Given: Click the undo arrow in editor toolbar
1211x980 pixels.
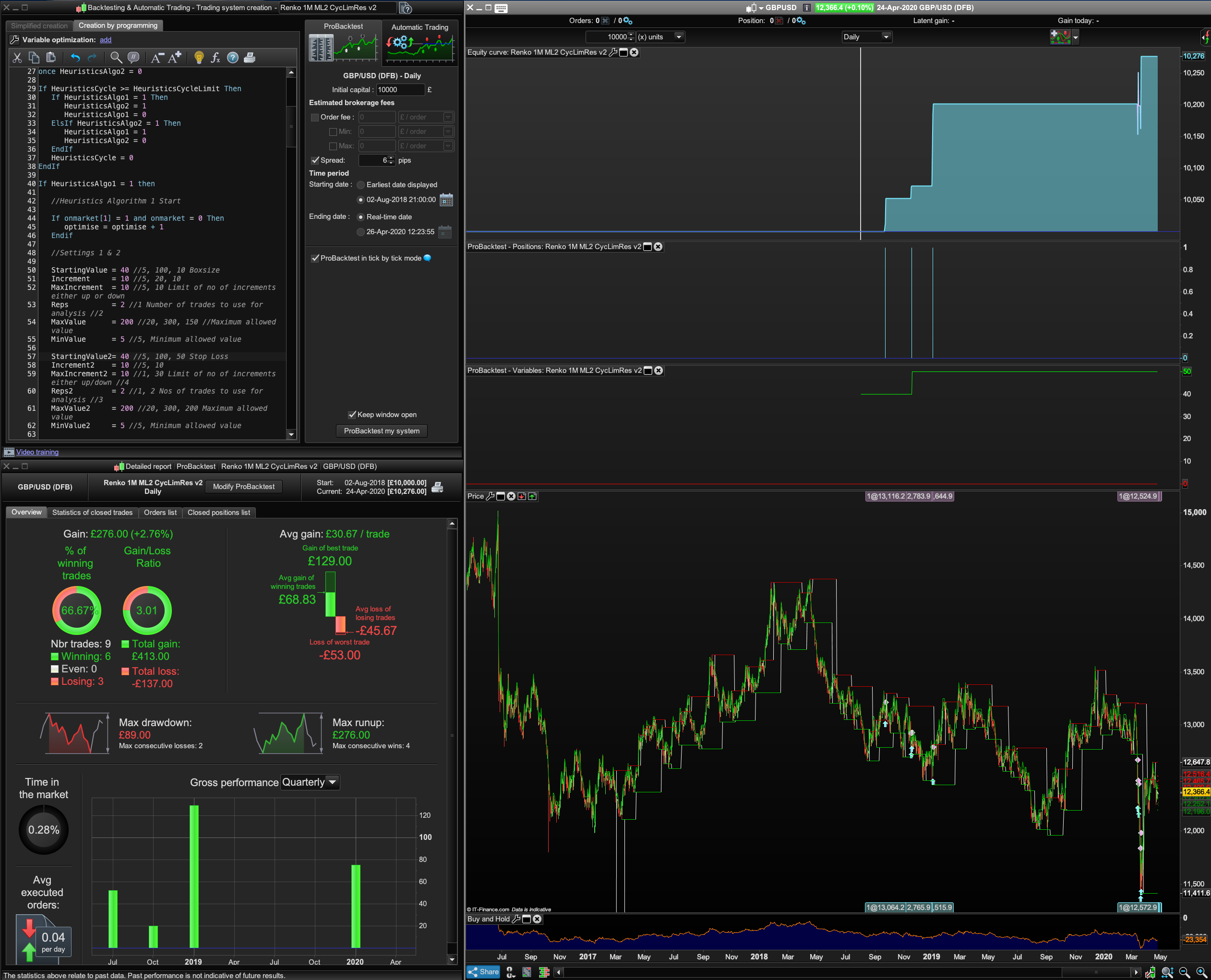Looking at the screenshot, I should [75, 58].
